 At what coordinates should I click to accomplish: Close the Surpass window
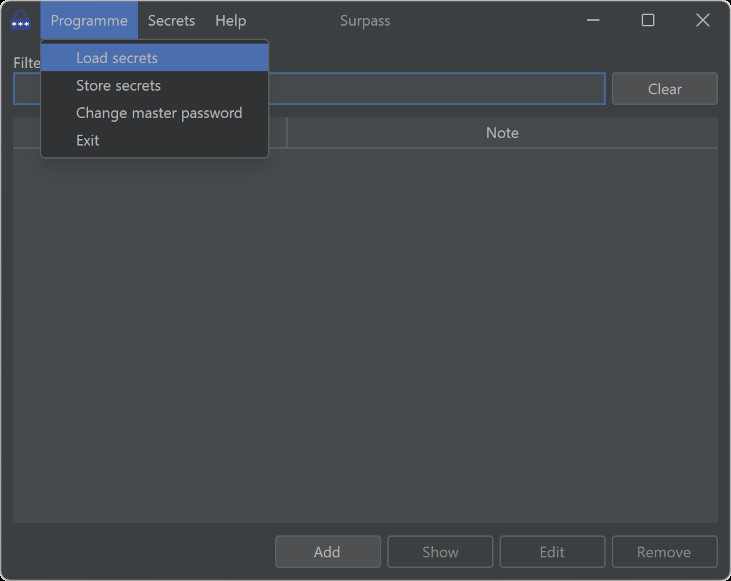[703, 20]
